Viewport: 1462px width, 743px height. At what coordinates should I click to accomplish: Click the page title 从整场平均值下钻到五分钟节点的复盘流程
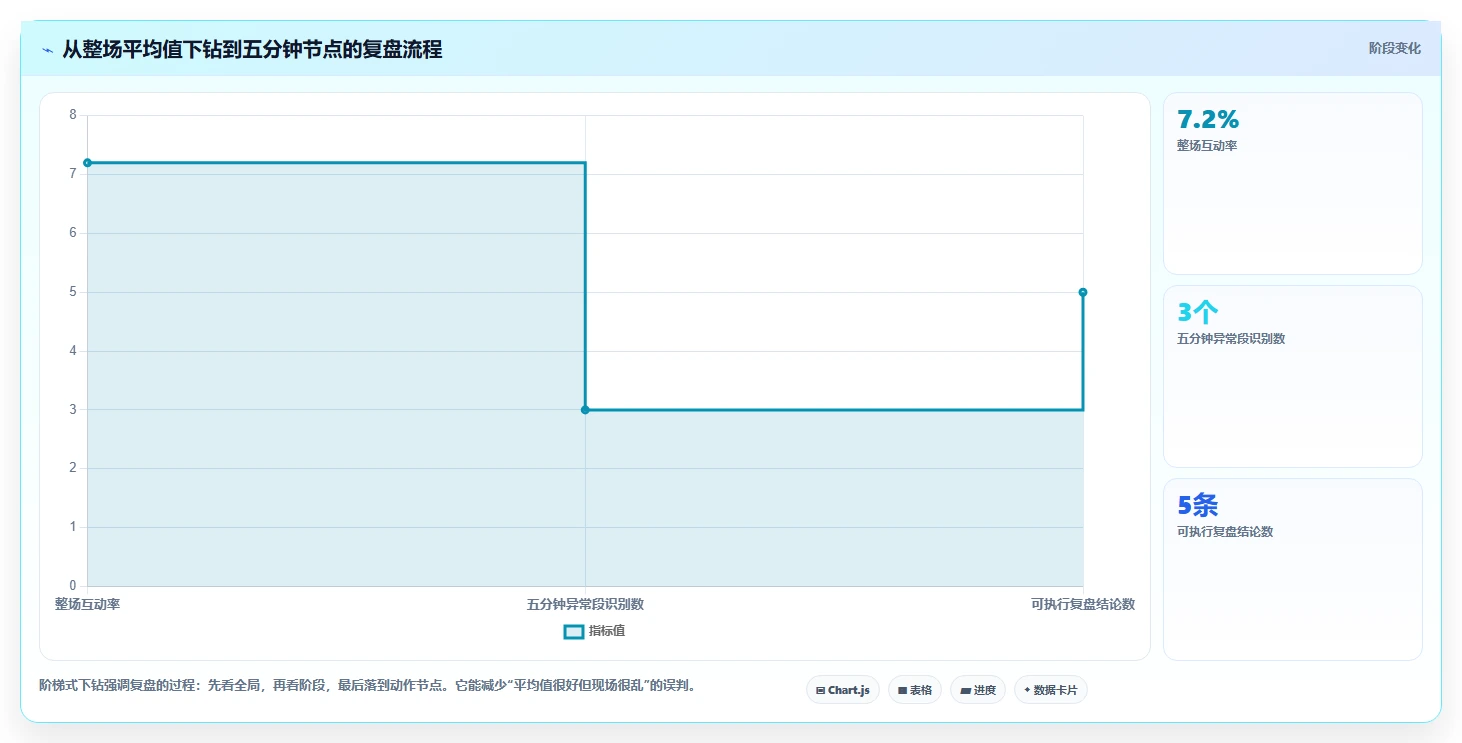coord(252,49)
